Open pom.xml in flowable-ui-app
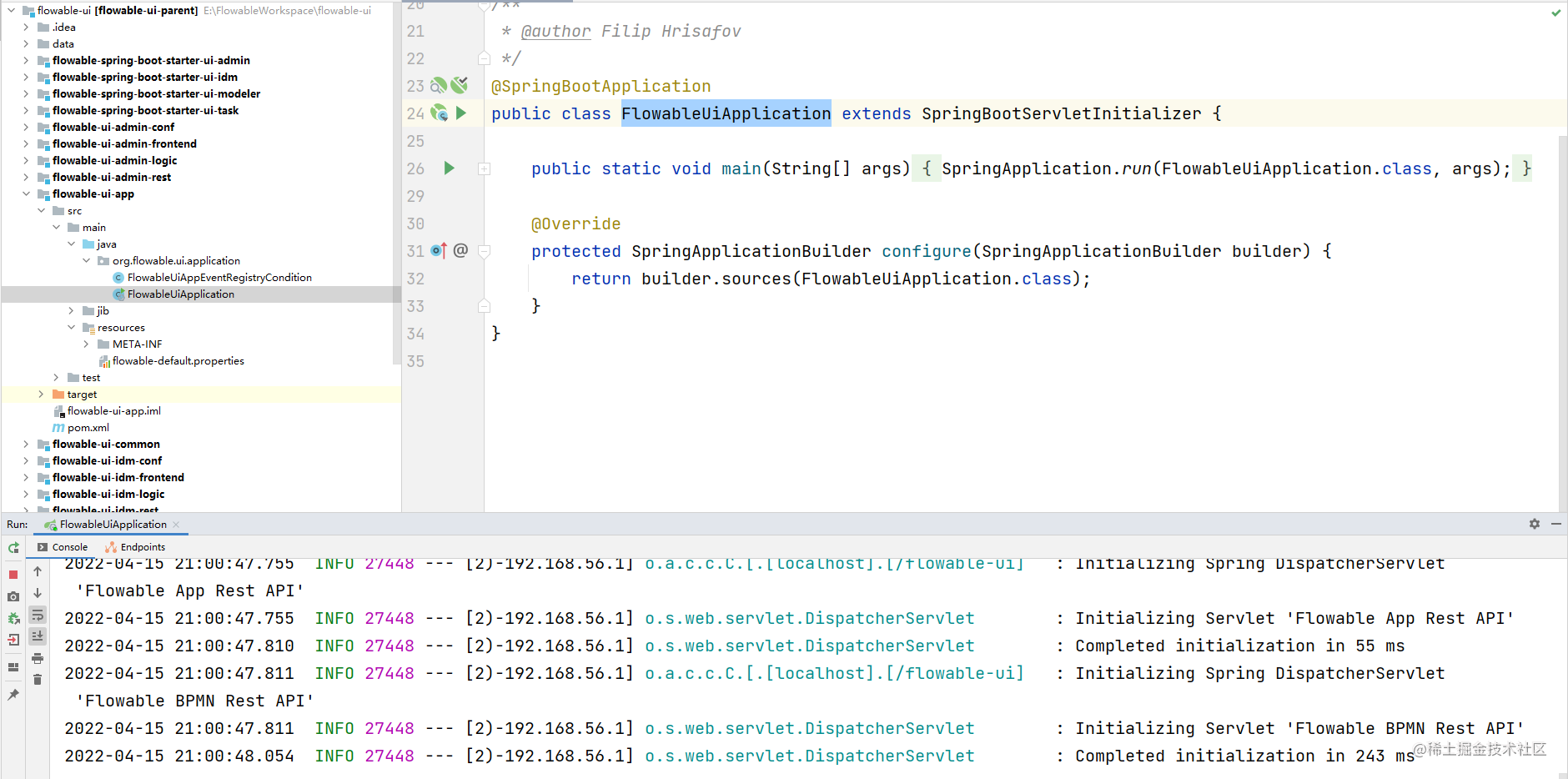 [x=88, y=428]
